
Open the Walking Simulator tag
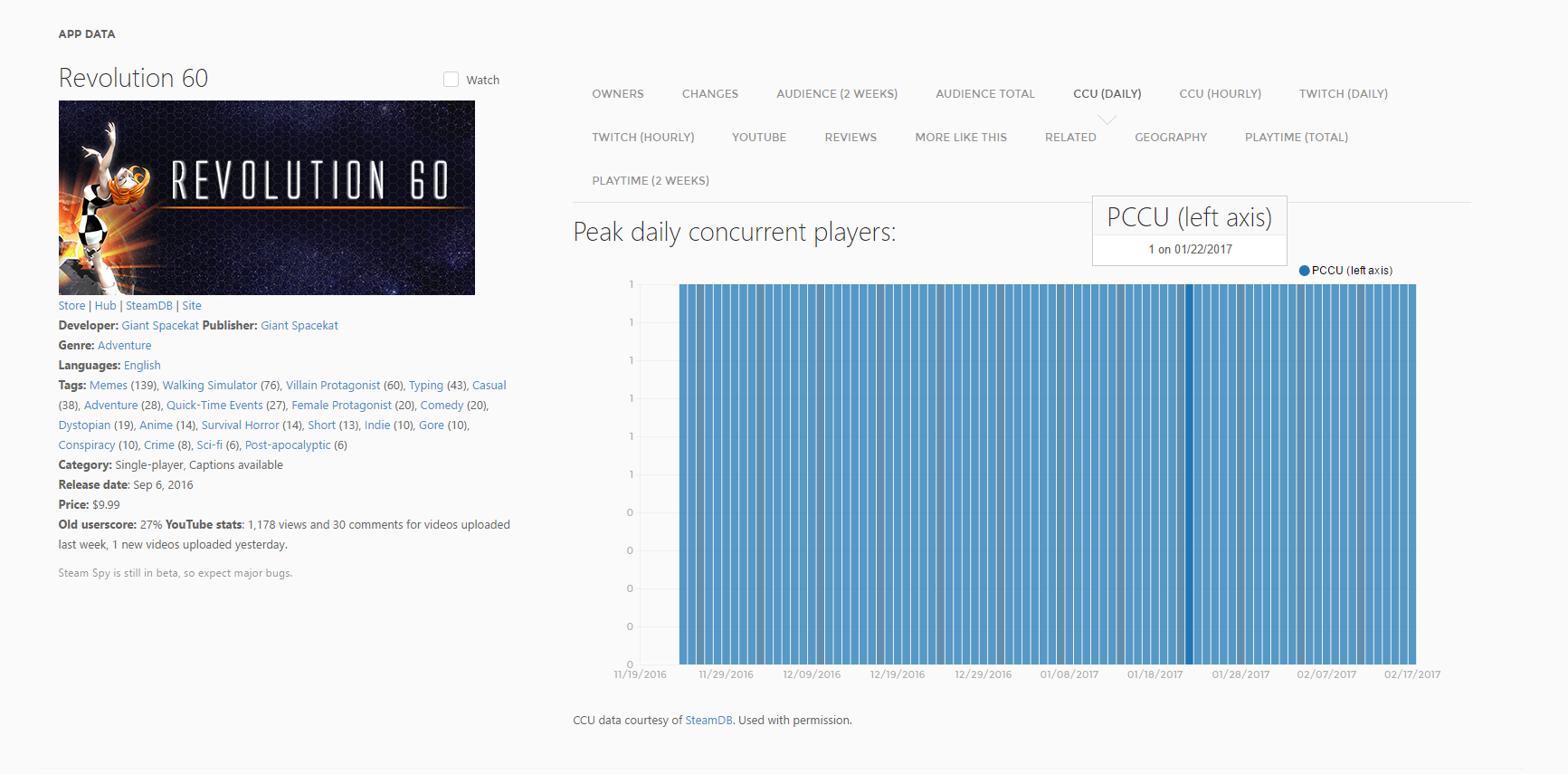point(210,386)
